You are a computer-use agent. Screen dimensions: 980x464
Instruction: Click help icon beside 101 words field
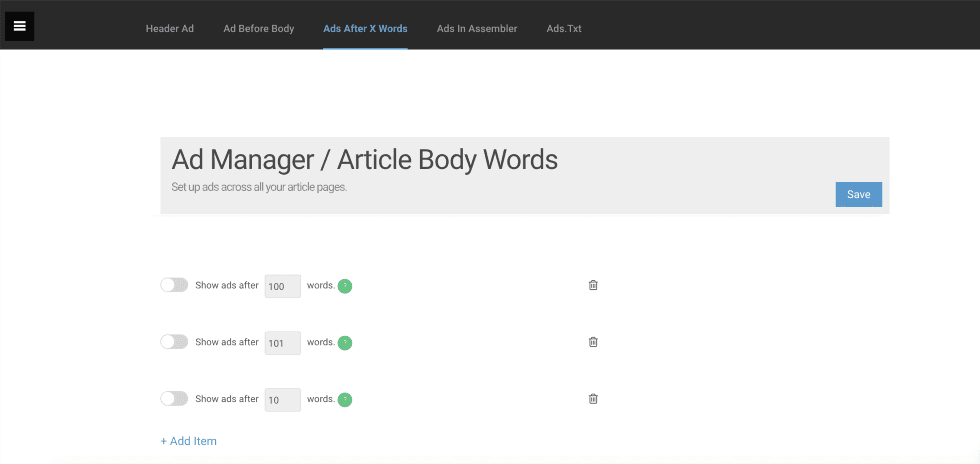click(345, 343)
